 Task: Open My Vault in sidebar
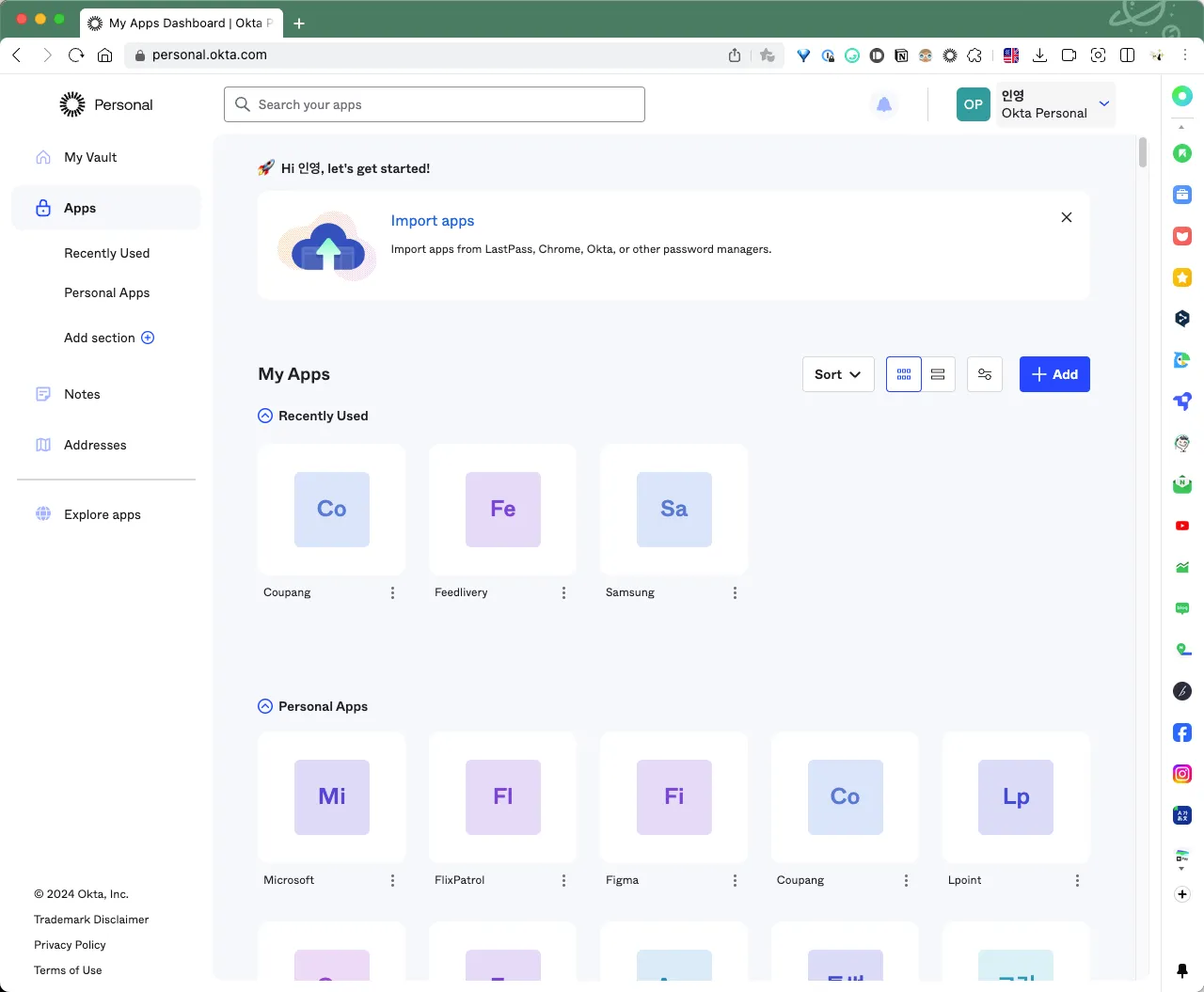click(90, 157)
